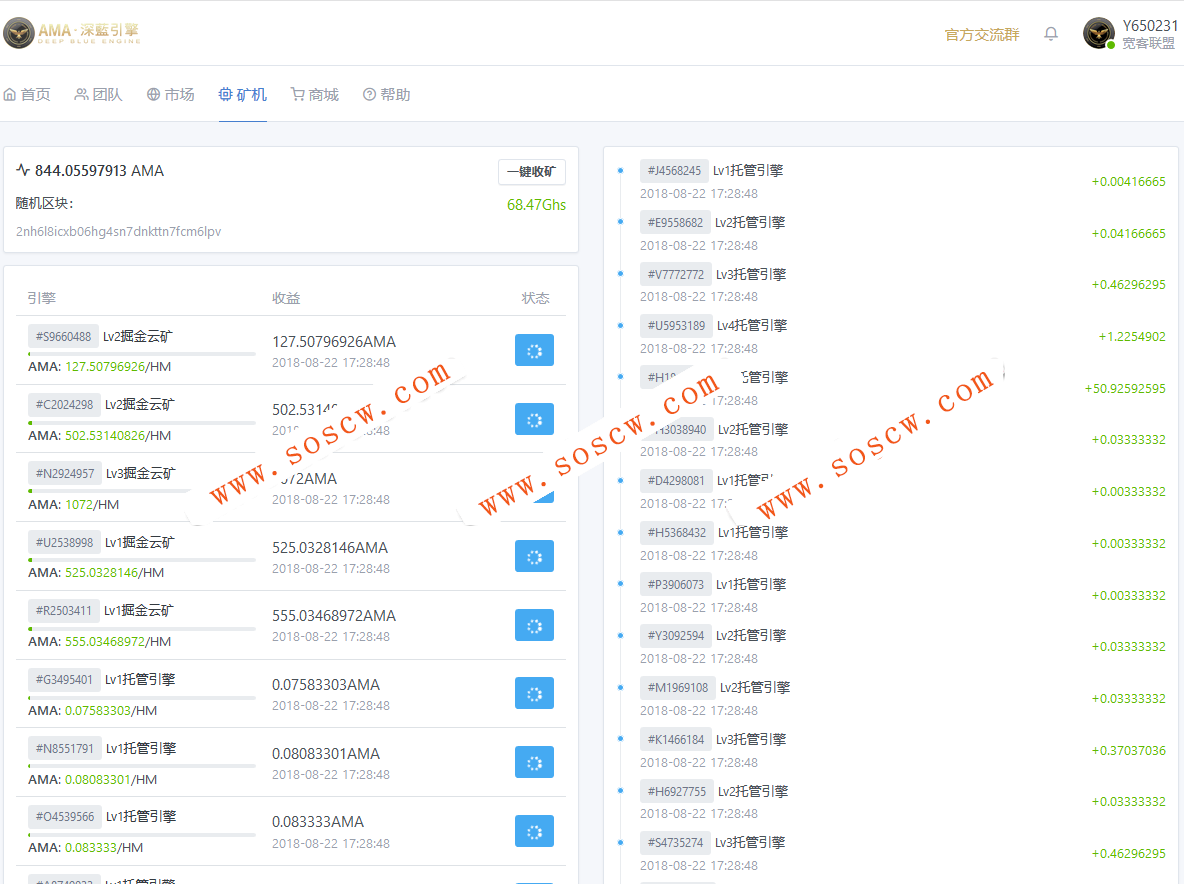
Task: Click the +0.00416665 reward amount
Action: tap(1128, 182)
